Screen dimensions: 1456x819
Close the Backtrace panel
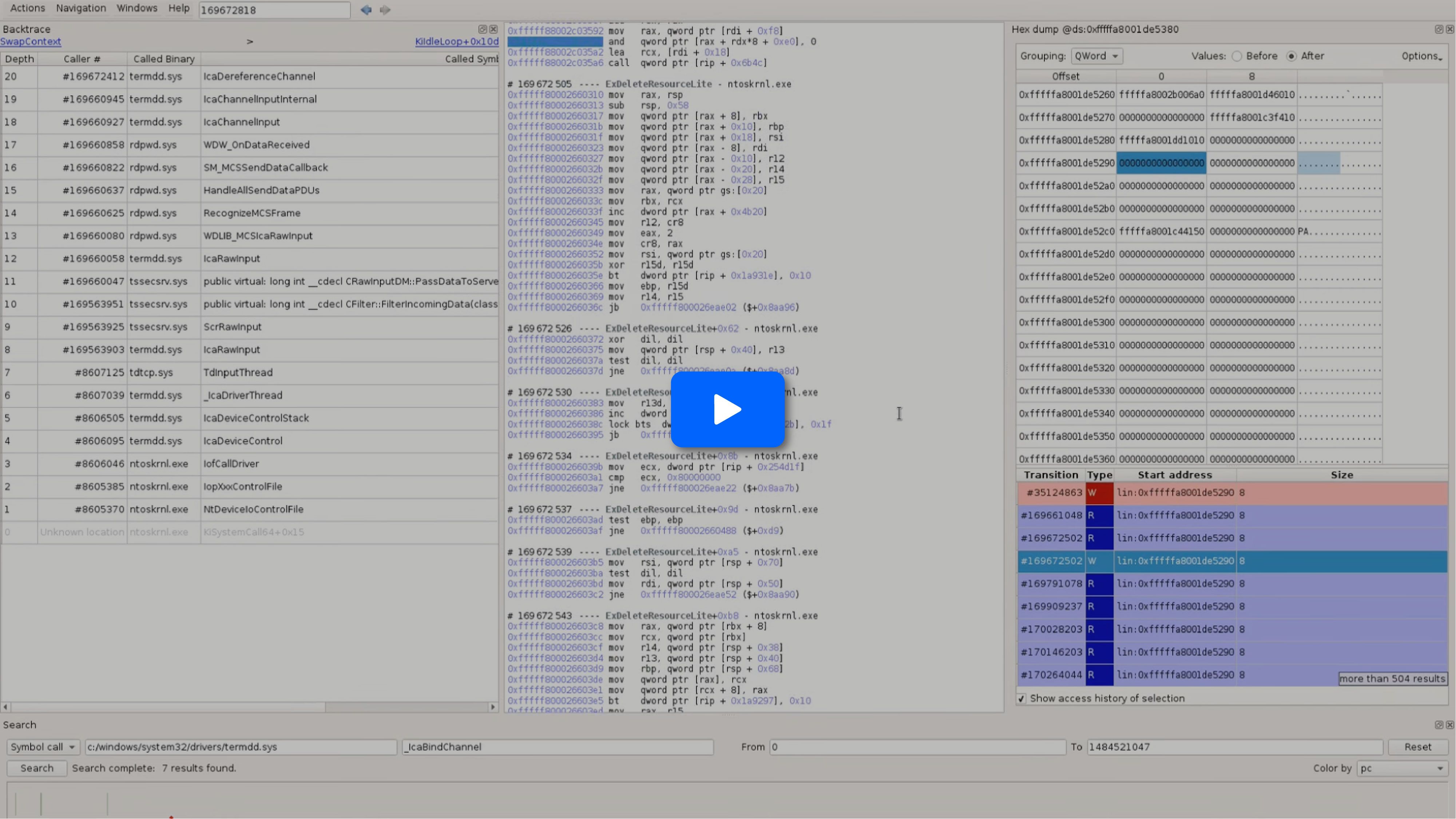[x=493, y=29]
